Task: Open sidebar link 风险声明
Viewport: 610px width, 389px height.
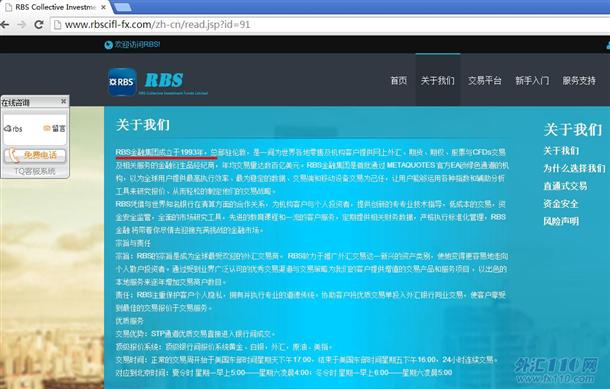Action: pyautogui.click(x=561, y=221)
